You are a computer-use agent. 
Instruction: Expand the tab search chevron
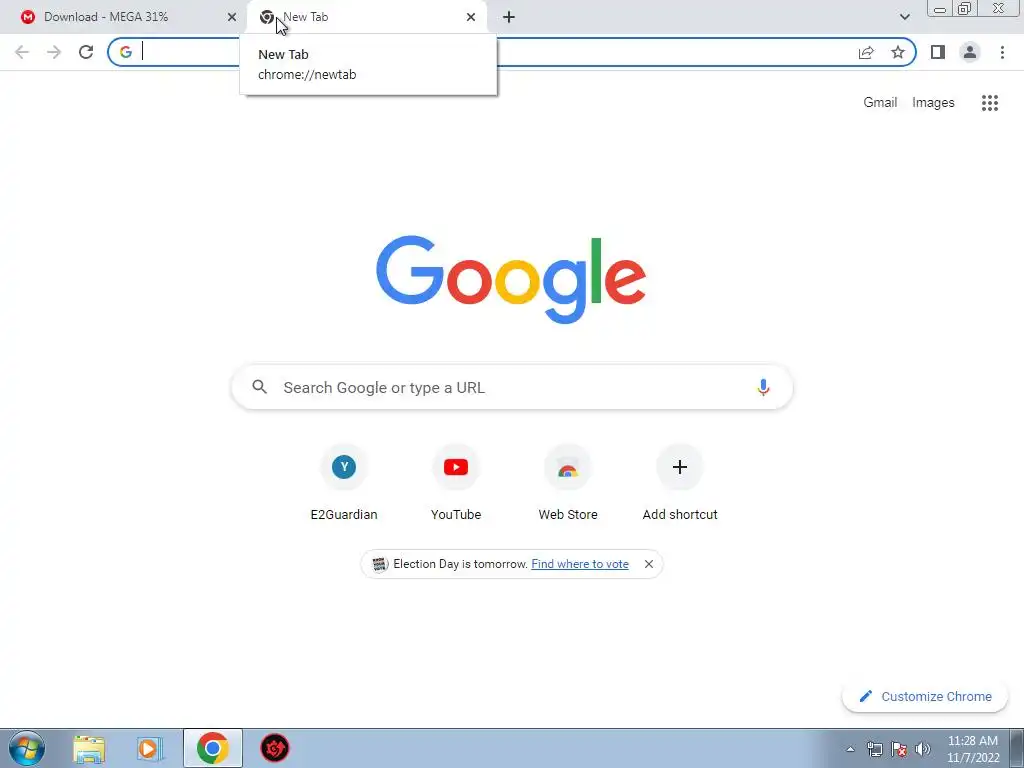pyautogui.click(x=904, y=17)
